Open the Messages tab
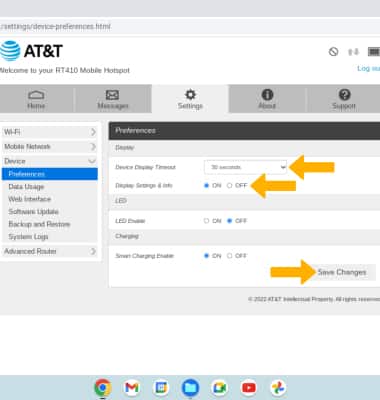This screenshot has width=380, height=400. [x=113, y=99]
